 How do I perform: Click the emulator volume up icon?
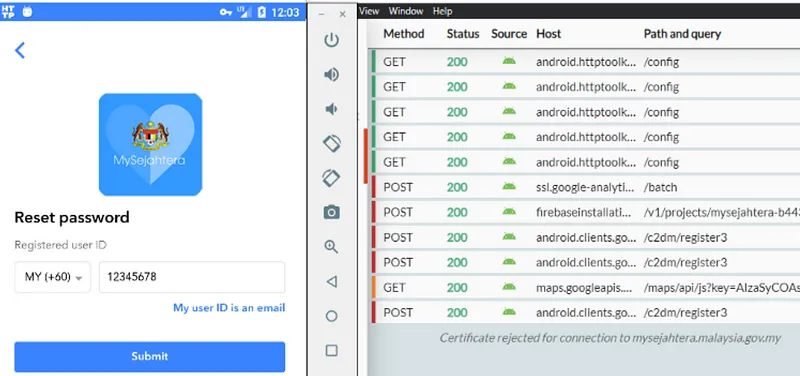tap(332, 74)
